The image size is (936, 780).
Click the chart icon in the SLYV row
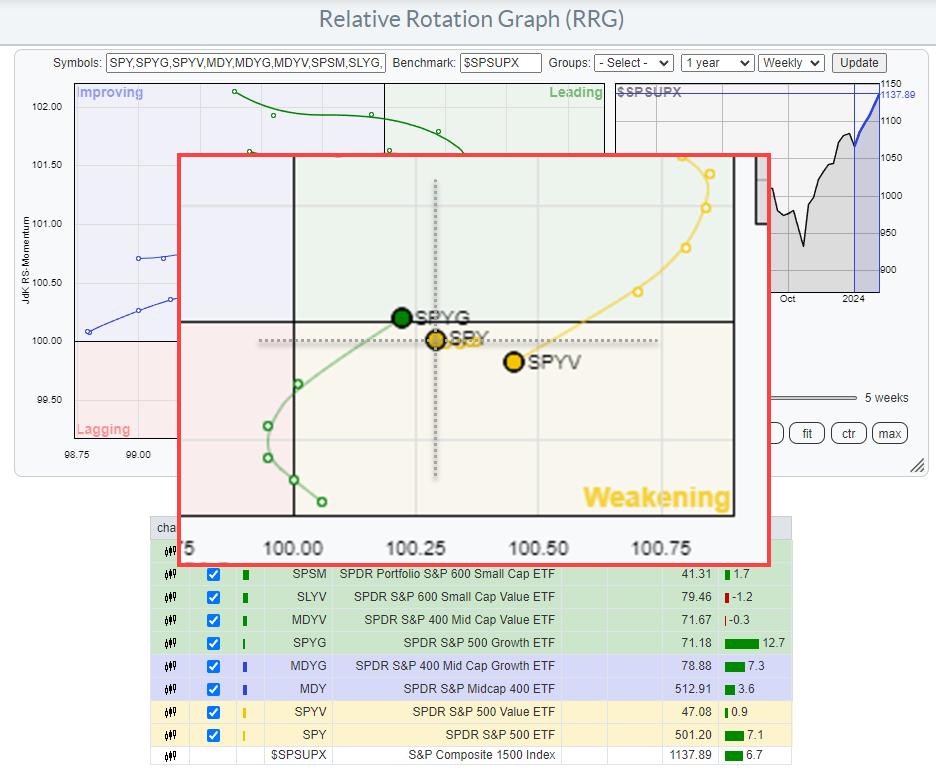[x=169, y=598]
